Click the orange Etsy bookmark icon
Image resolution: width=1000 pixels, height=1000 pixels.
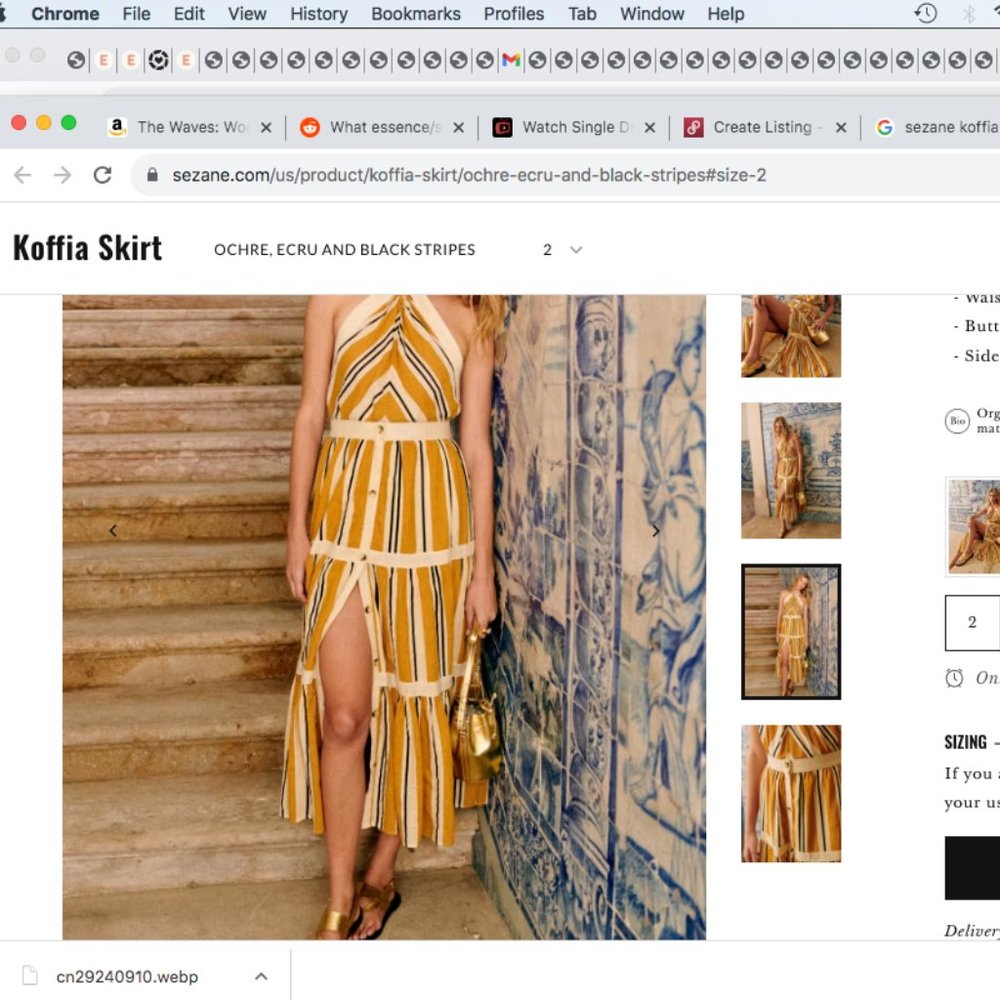coord(103,60)
